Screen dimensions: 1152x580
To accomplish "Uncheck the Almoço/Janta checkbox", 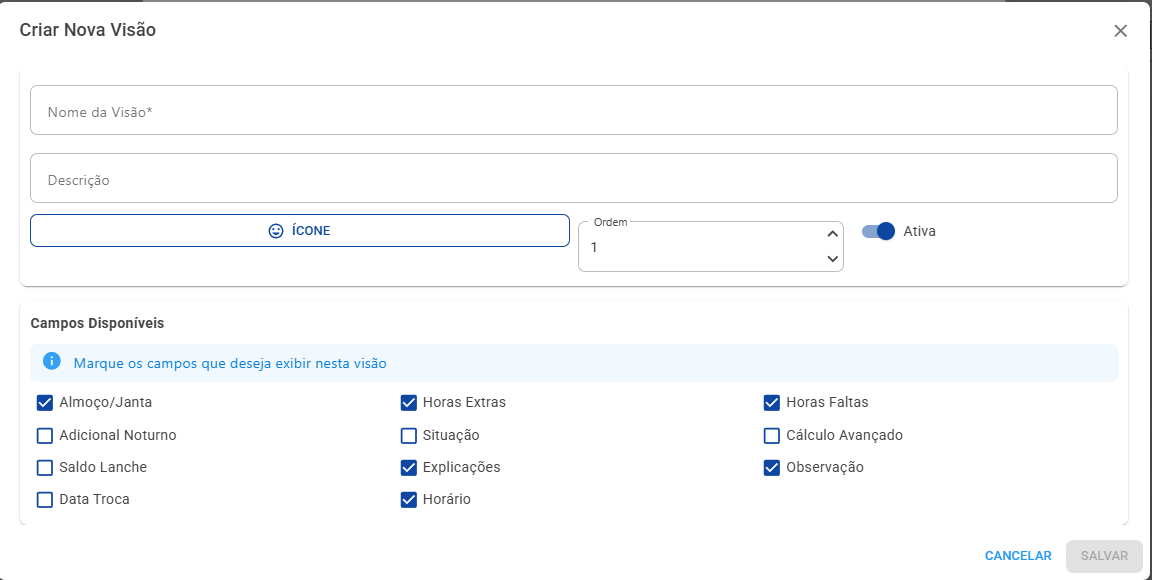I will 45,403.
